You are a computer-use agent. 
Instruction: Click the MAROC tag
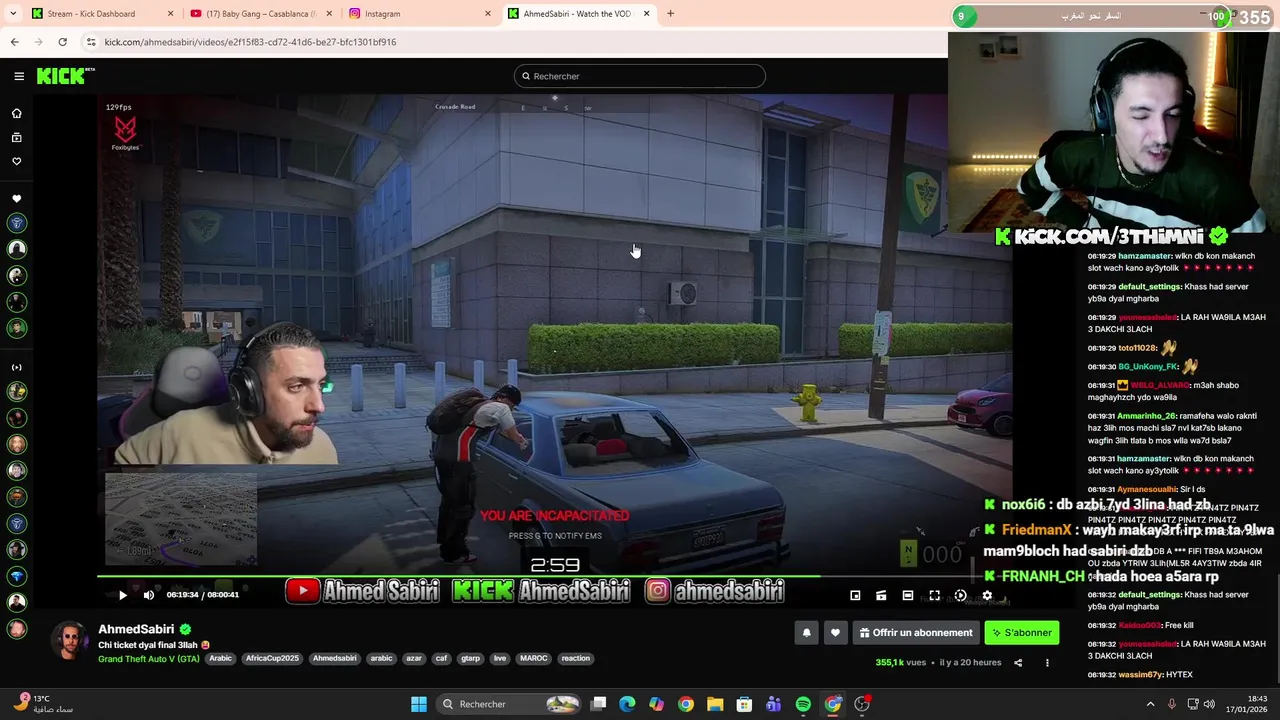(534, 658)
